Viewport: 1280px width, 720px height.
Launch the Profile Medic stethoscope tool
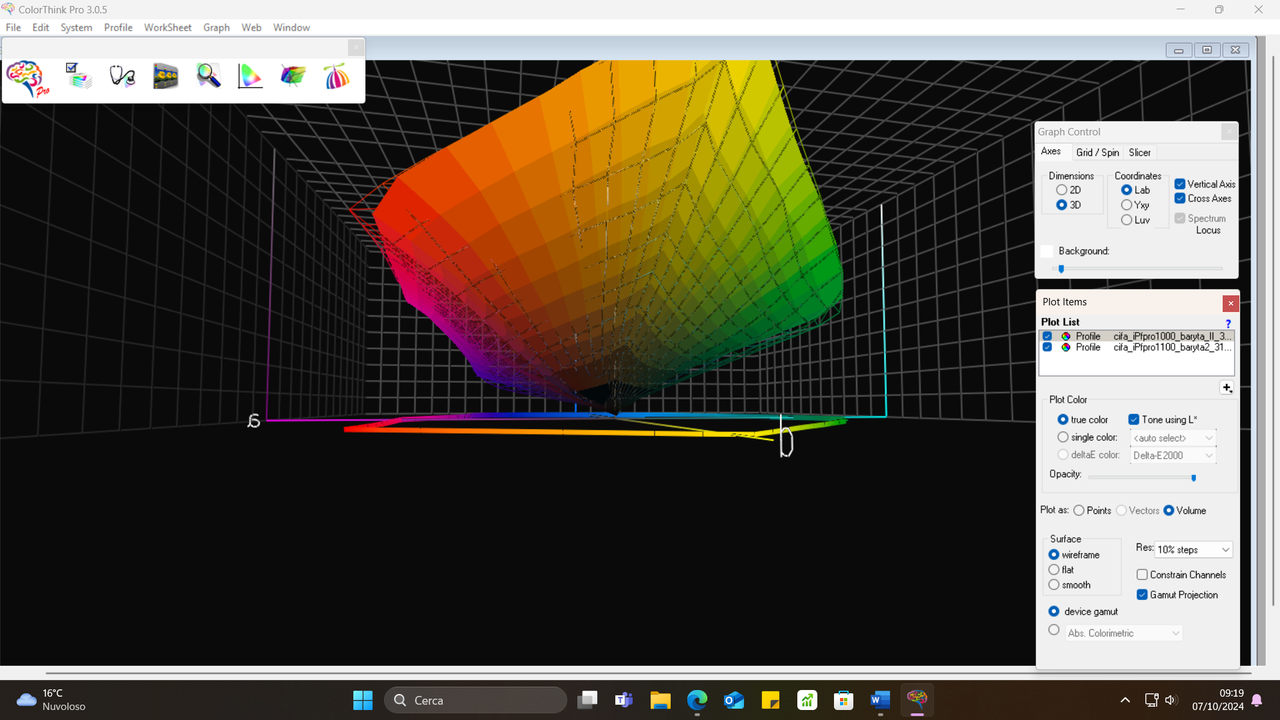pos(122,76)
